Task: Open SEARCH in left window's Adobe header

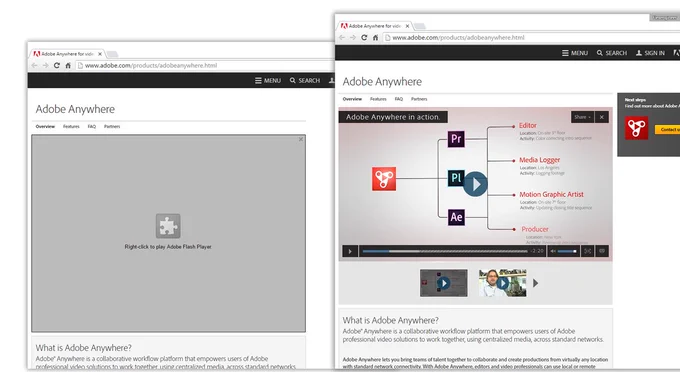Action: (x=305, y=81)
